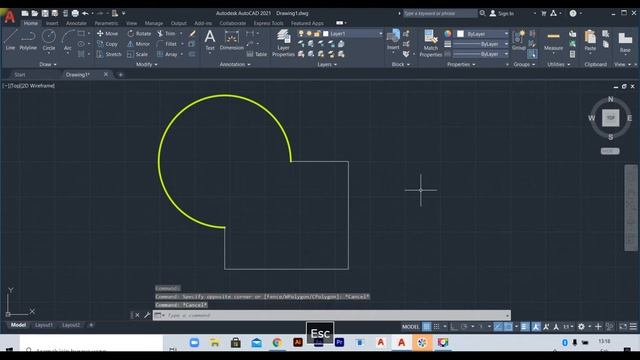Viewport: 640px width, 360px height.
Task: Click the Erase pencil icon
Action: point(192,33)
